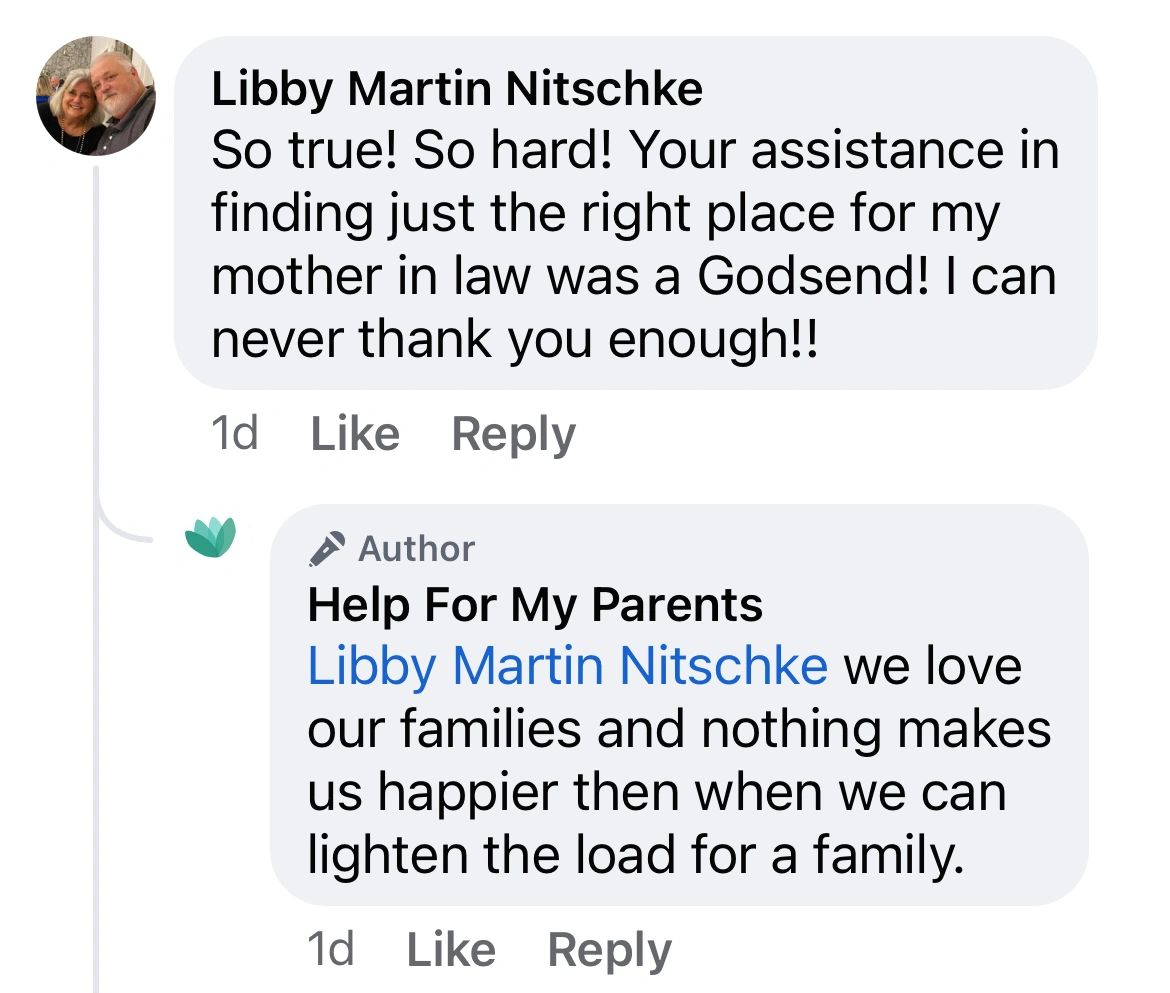Click the microphone icon beside Author
This screenshot has height=993, width=1170.
click(326, 548)
